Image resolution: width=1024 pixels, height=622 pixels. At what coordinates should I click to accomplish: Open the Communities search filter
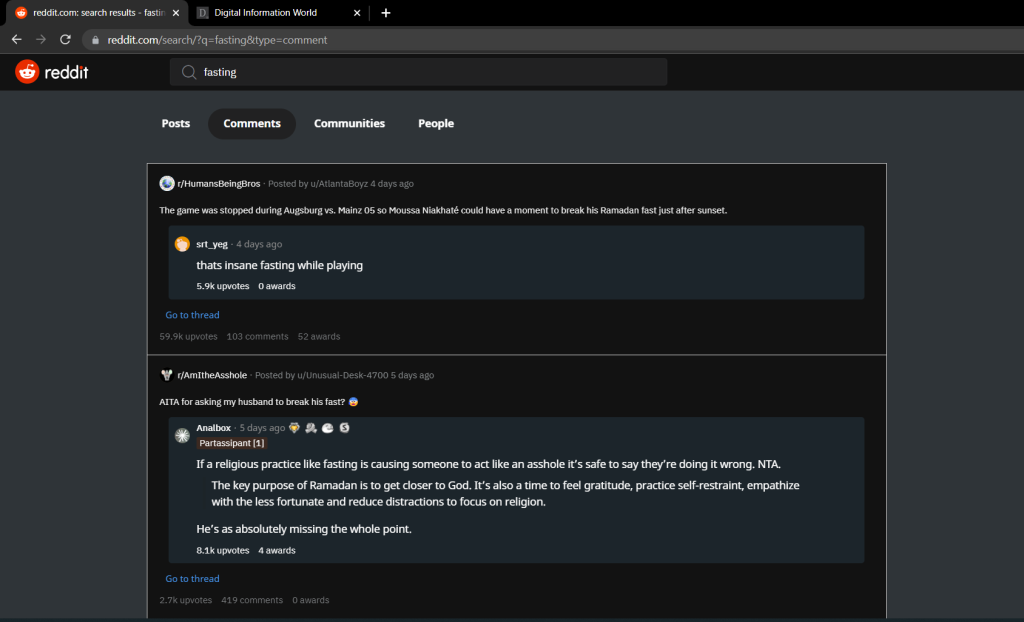point(349,123)
